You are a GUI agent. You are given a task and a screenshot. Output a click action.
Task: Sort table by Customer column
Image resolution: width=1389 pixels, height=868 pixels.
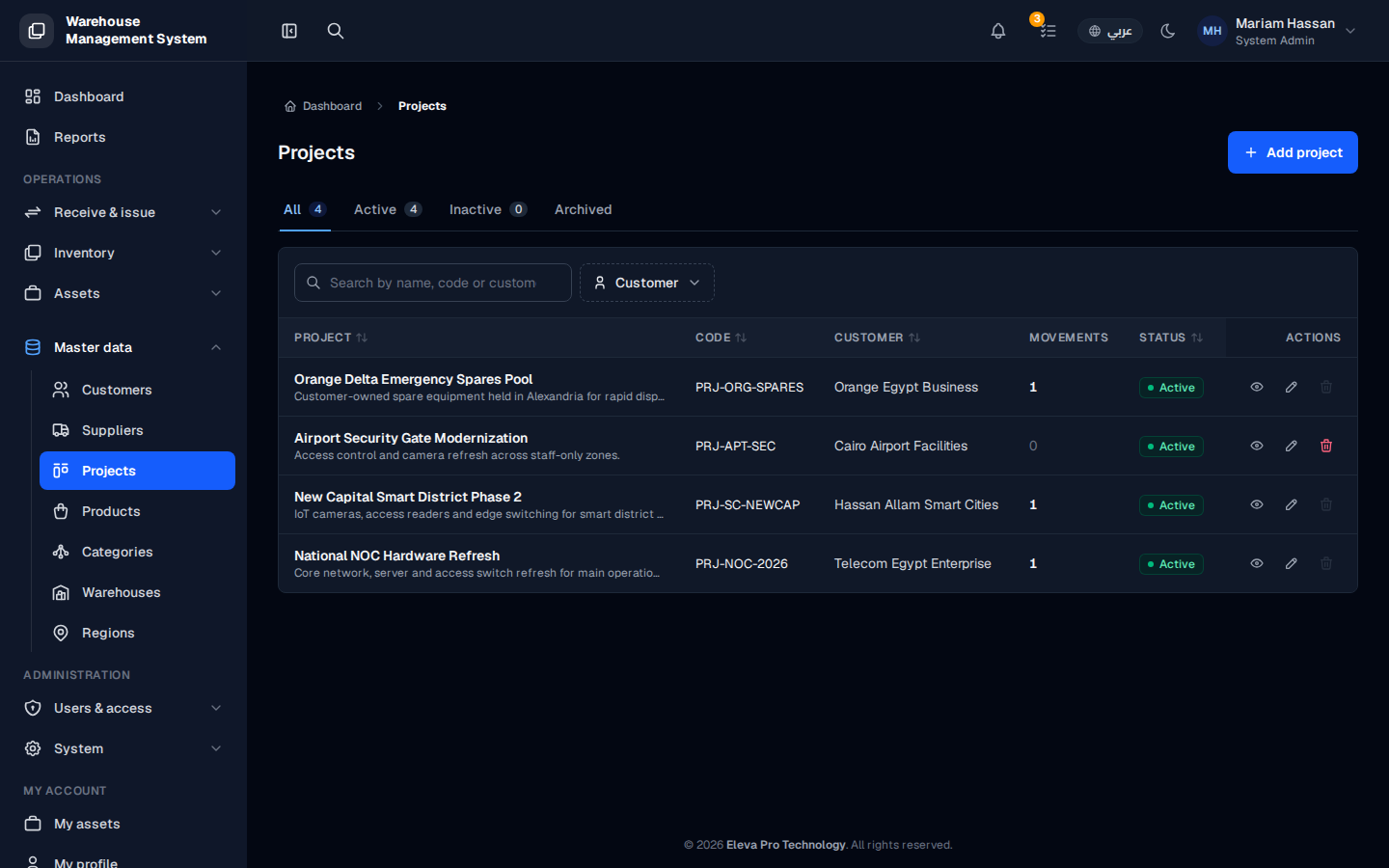click(x=878, y=338)
